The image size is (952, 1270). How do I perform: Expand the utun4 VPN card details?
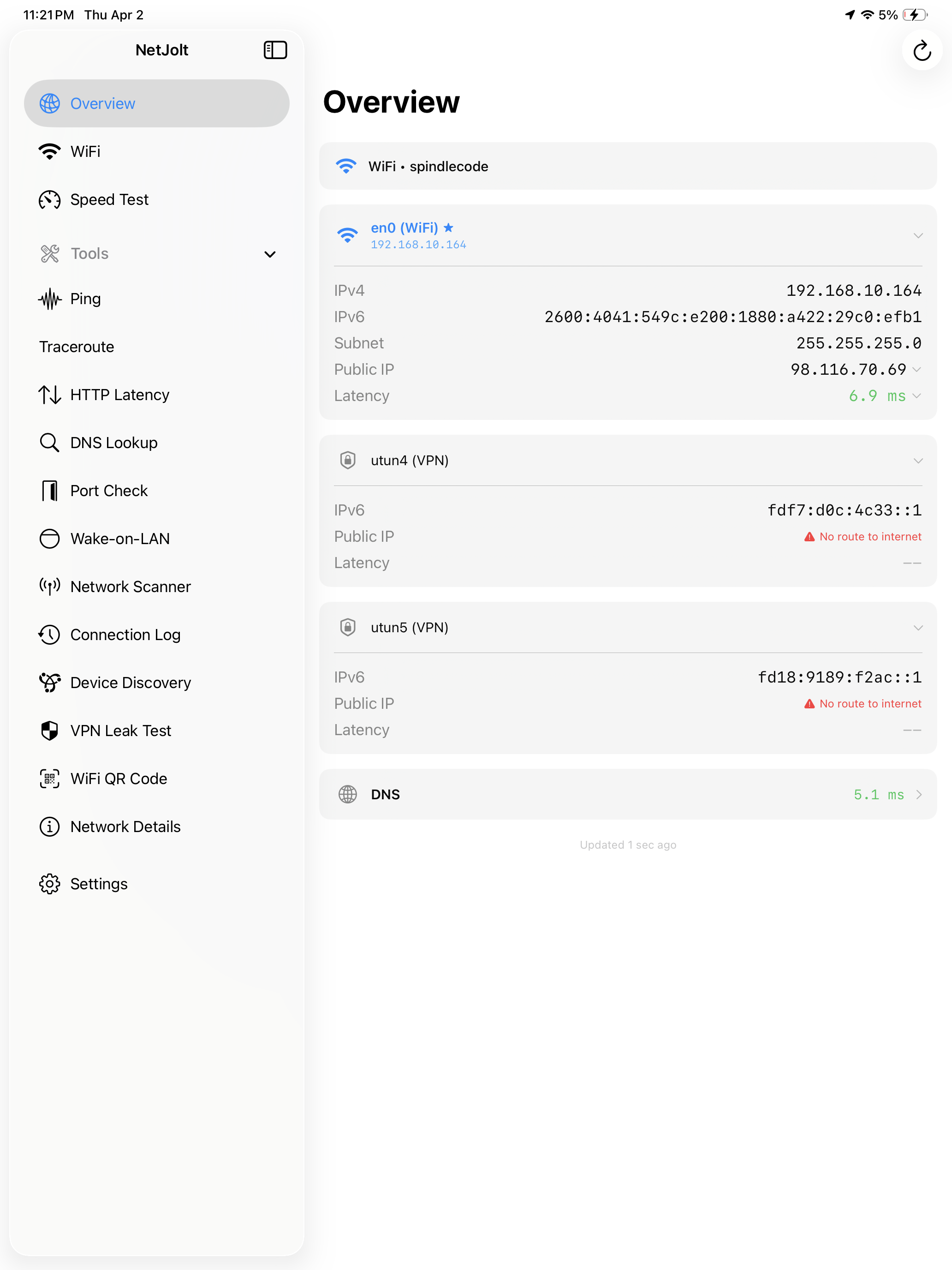click(917, 460)
